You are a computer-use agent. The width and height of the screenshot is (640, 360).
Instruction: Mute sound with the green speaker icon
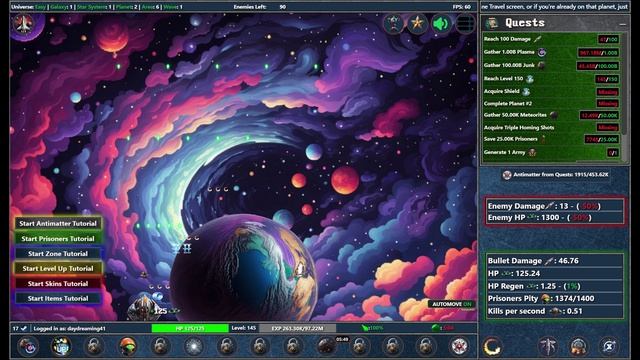pyautogui.click(x=441, y=24)
